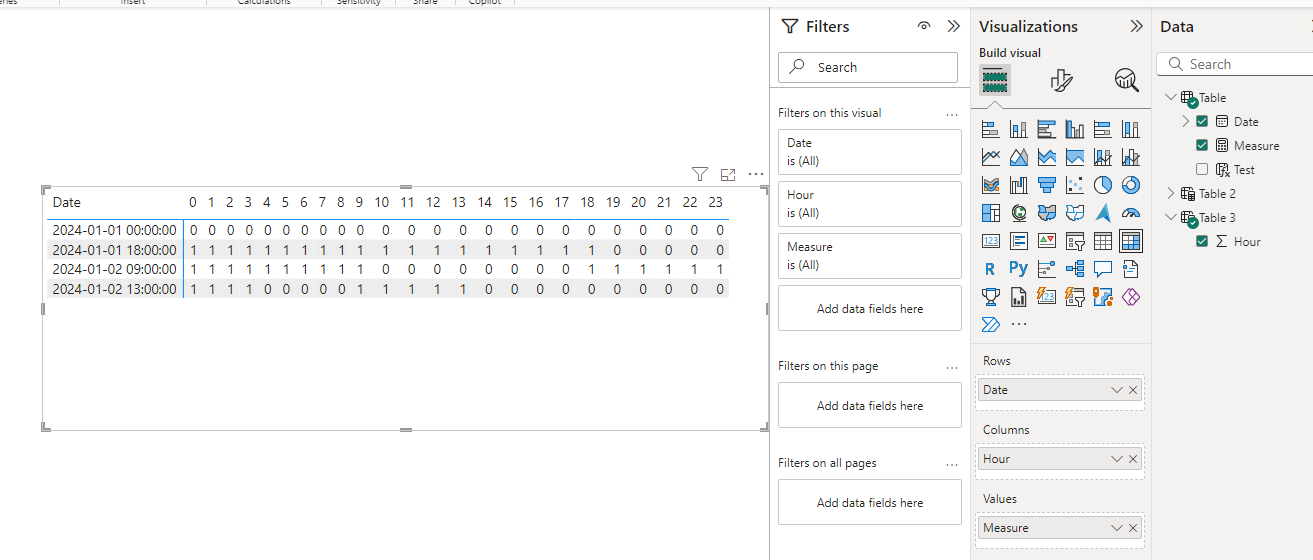This screenshot has height=560, width=1313.
Task: Click the Data pane search box
Action: tap(1234, 64)
